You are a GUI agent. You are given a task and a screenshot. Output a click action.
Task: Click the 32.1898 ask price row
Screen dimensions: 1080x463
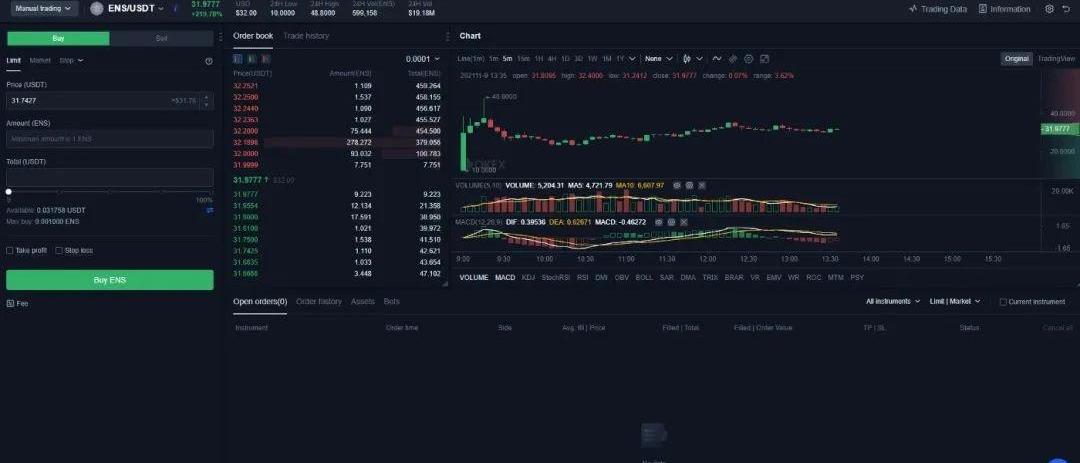(x=337, y=143)
